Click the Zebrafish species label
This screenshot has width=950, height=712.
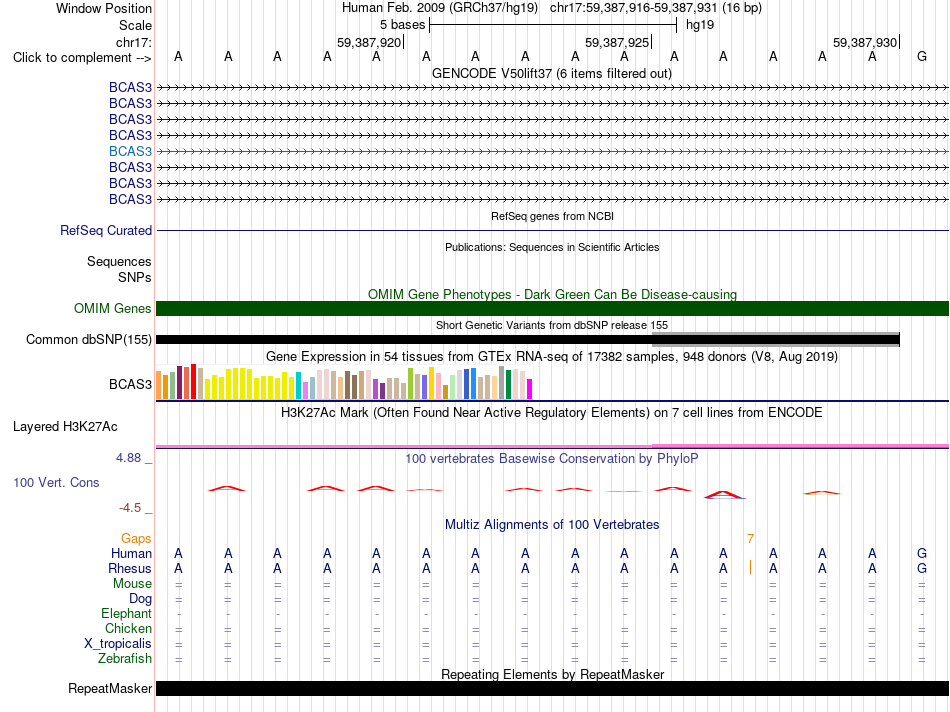(x=125, y=658)
